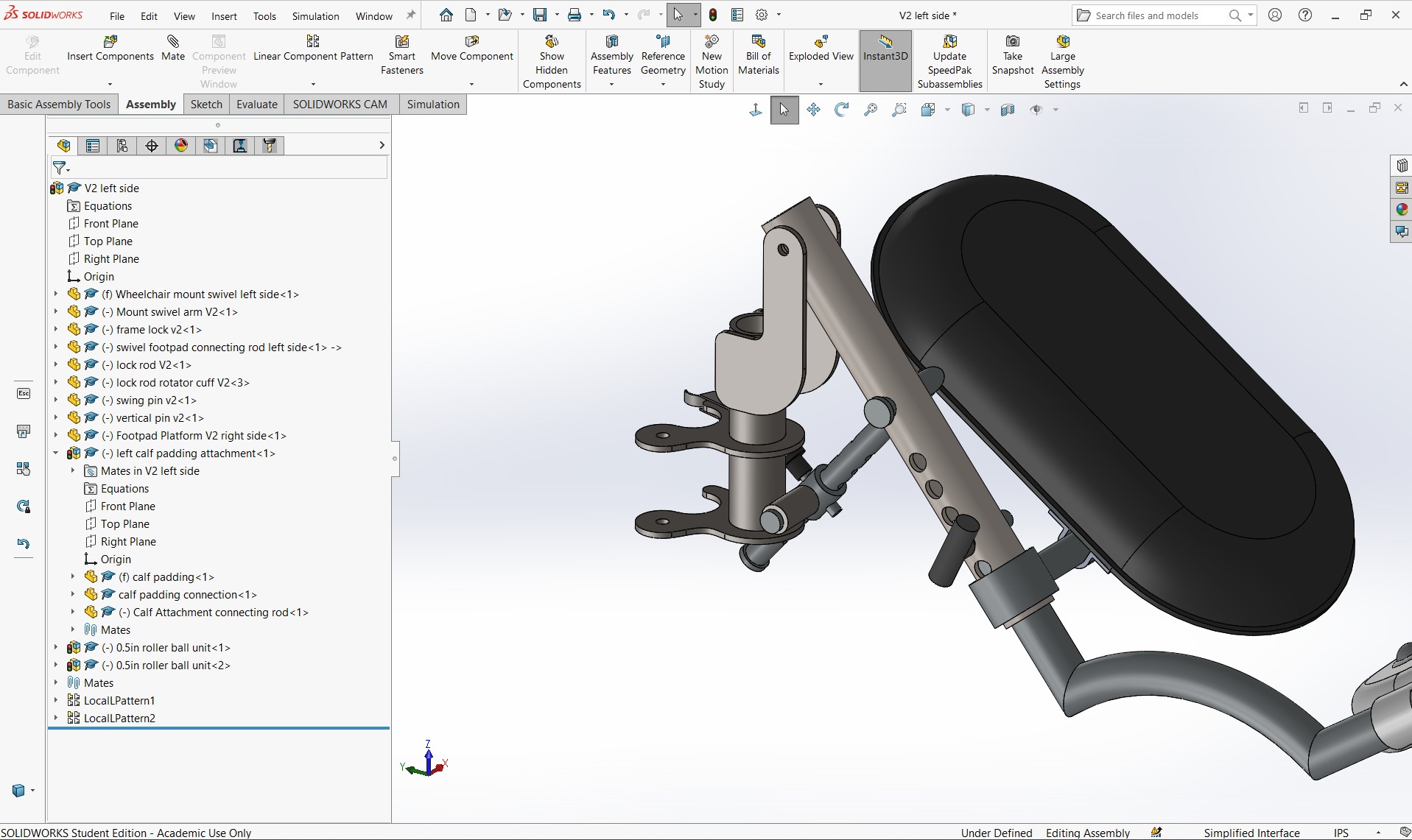
Task: Open the FeatureManager Design Tree tab
Action: (64, 146)
